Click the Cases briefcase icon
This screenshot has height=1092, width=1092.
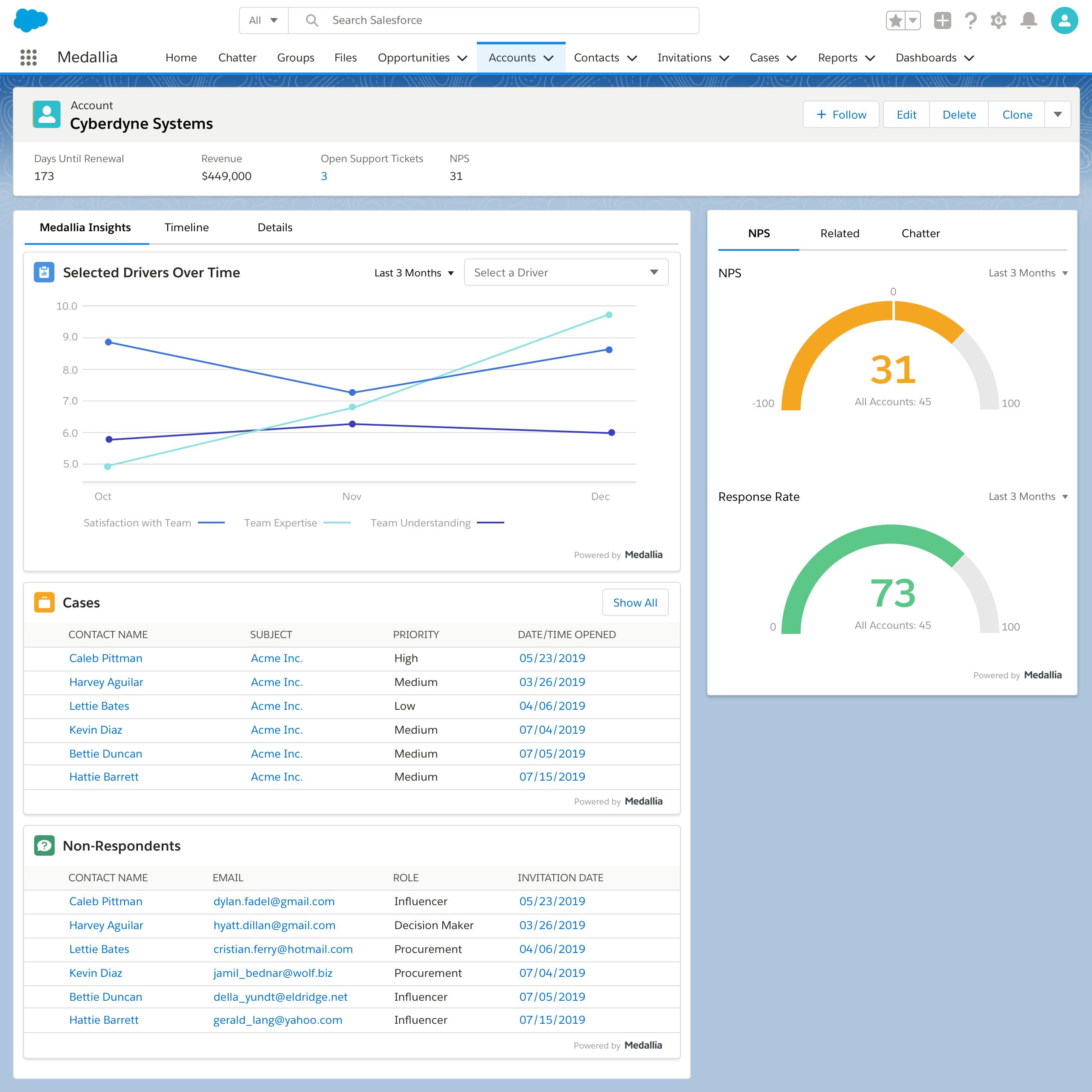coord(44,603)
